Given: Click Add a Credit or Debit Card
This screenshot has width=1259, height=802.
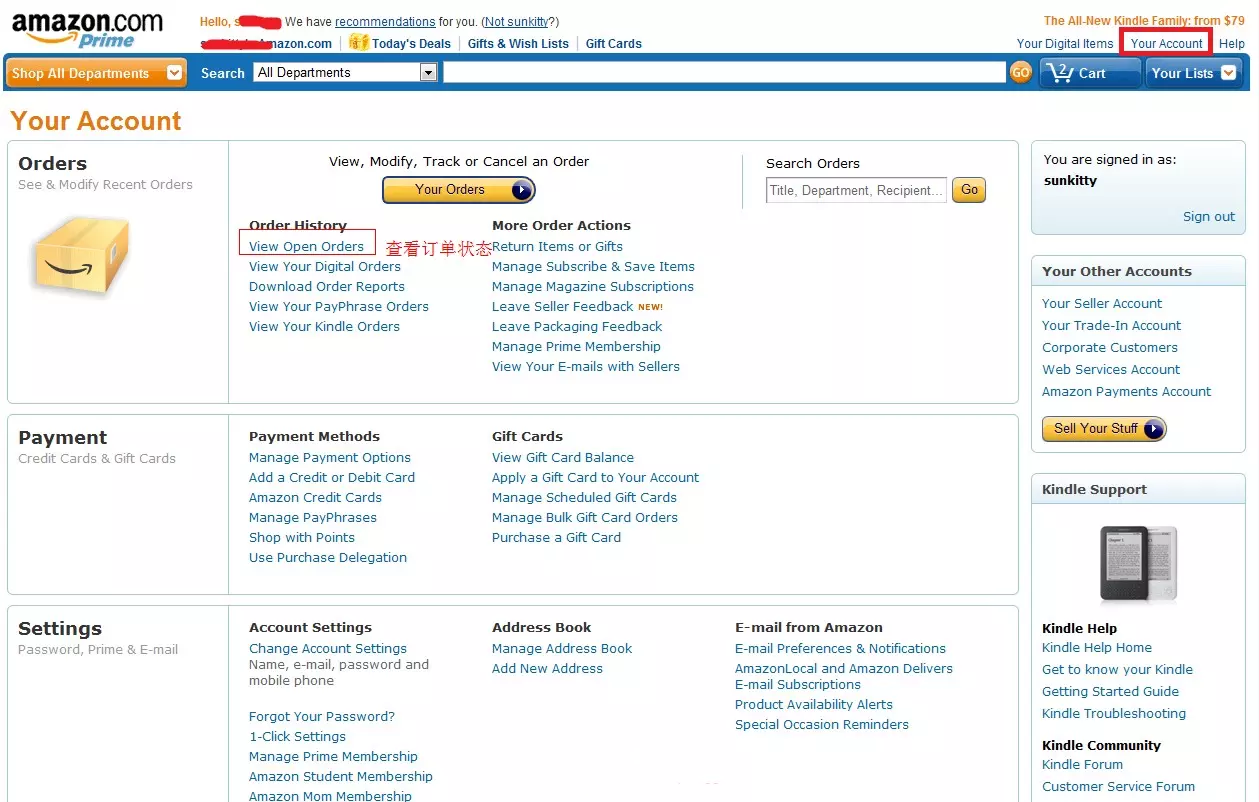Looking at the screenshot, I should coord(332,477).
